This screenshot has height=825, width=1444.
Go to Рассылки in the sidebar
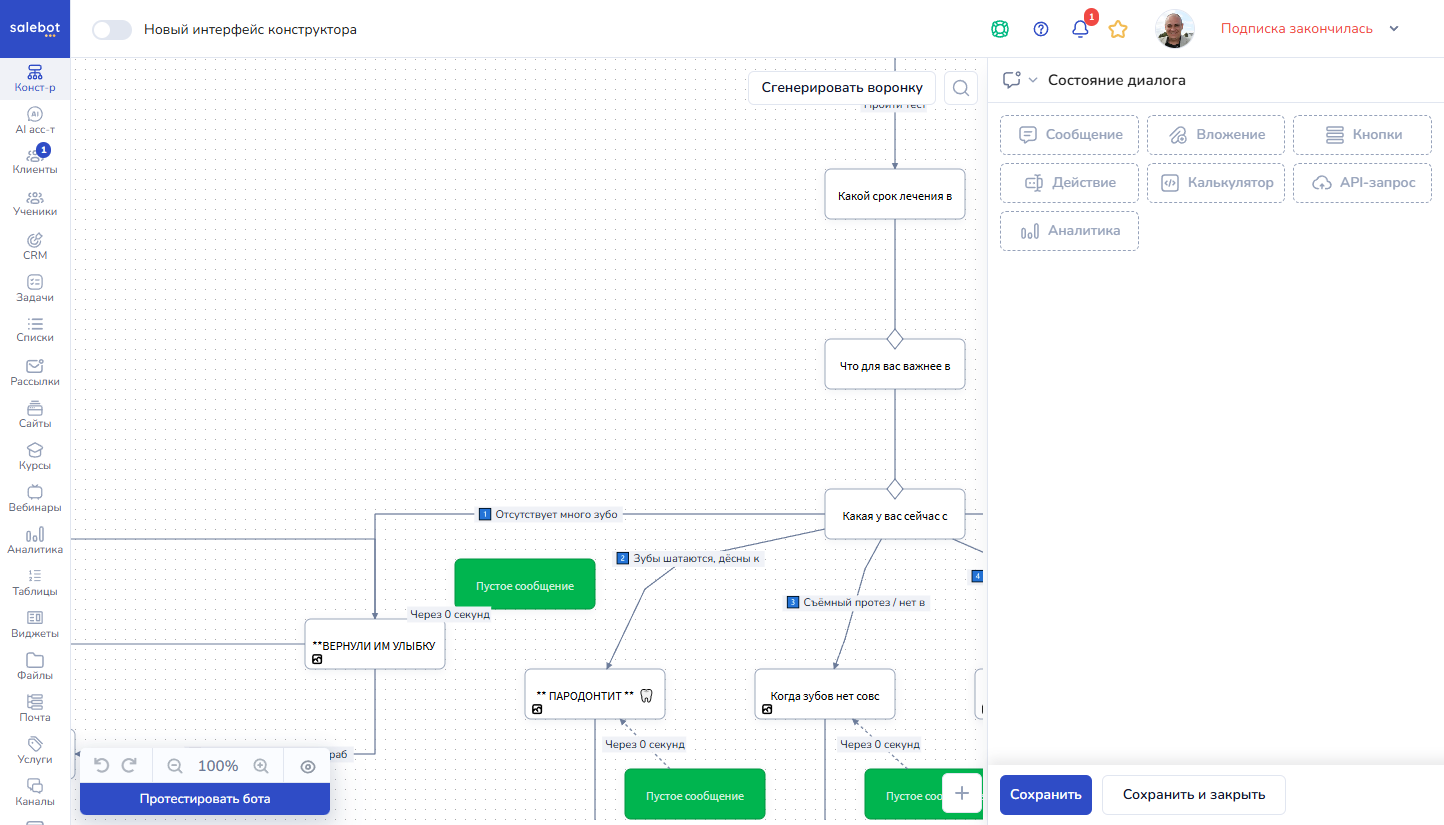click(35, 372)
